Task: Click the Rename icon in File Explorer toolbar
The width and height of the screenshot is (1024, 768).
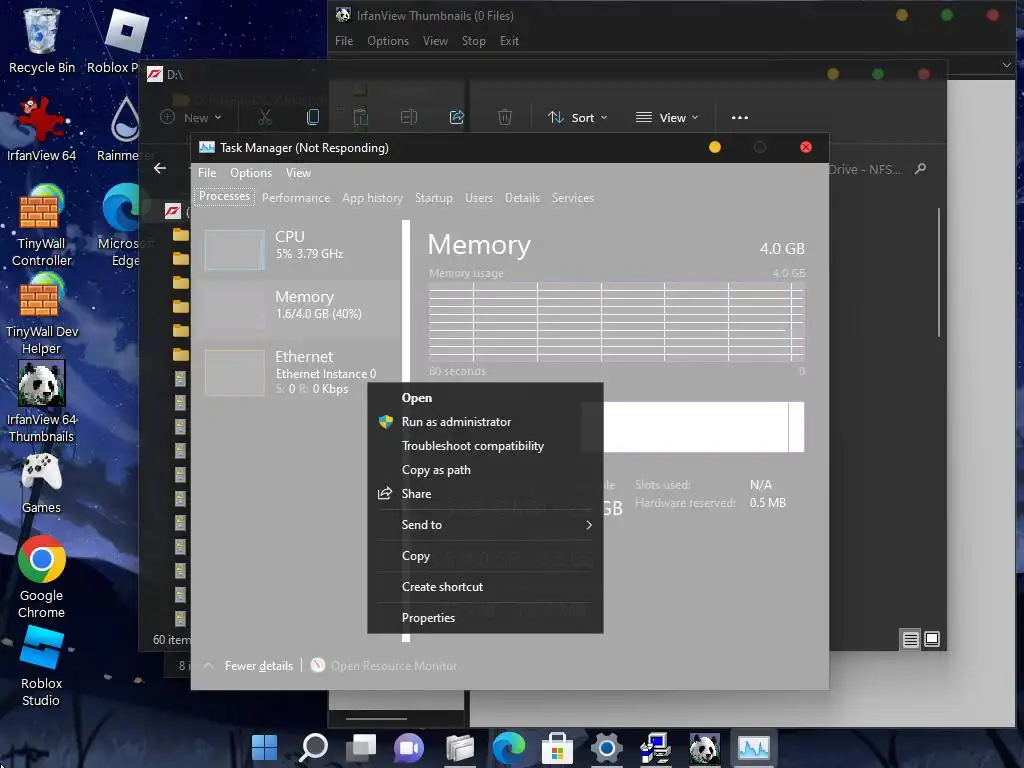Action: pyautogui.click(x=409, y=117)
